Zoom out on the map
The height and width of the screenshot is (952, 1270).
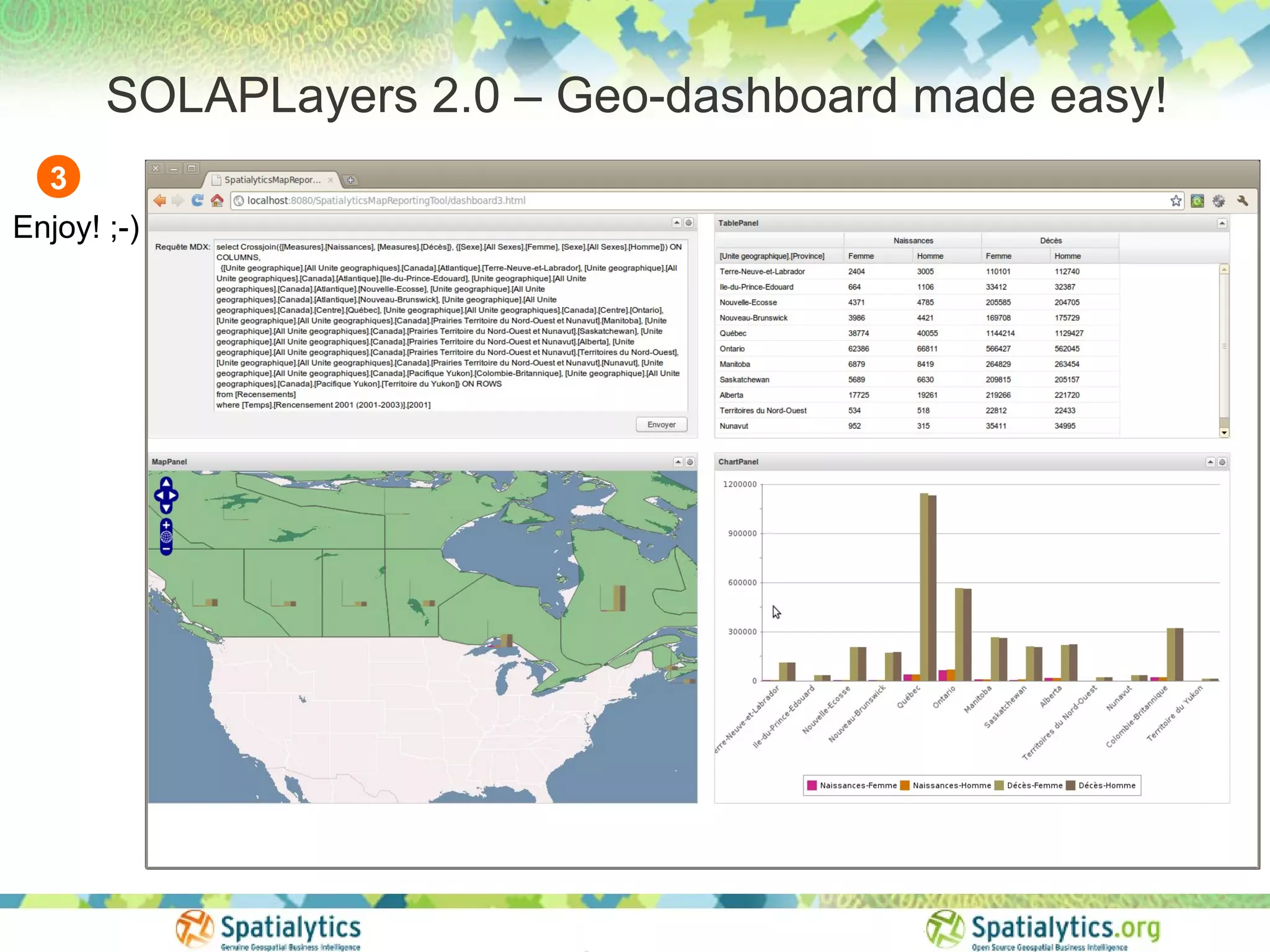click(x=166, y=549)
